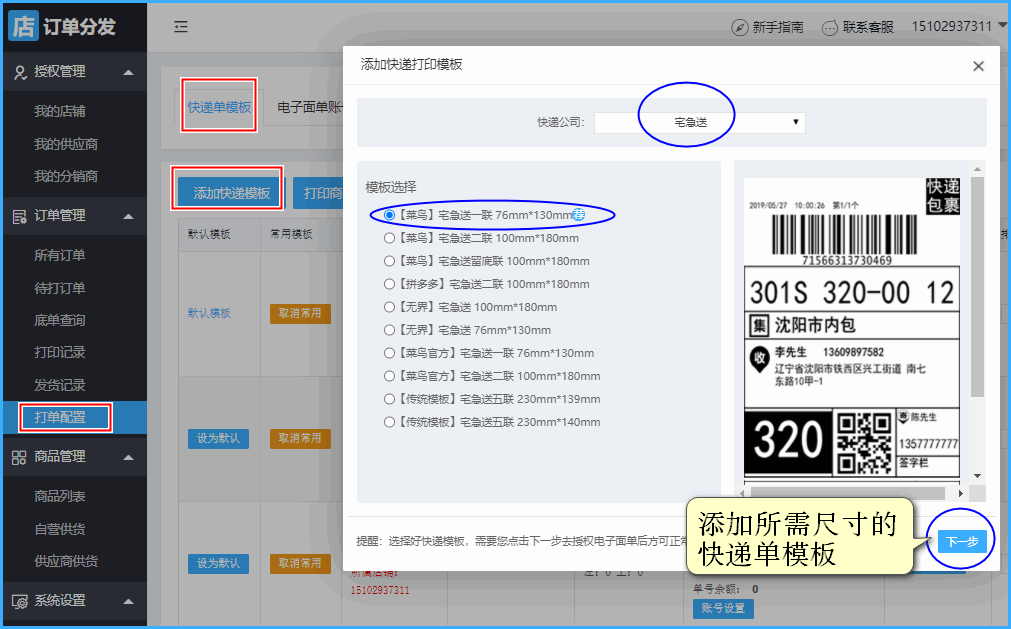The image size is (1011, 629).
Task: Select 【菜鸟官方】宅急送二联 100mm*180mm template
Action: click(389, 376)
